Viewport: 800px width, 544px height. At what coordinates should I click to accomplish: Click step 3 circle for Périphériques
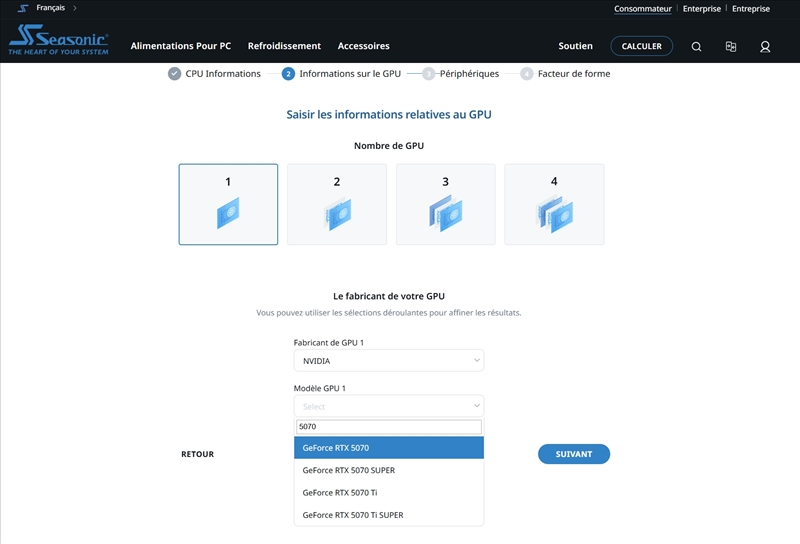pyautogui.click(x=428, y=74)
